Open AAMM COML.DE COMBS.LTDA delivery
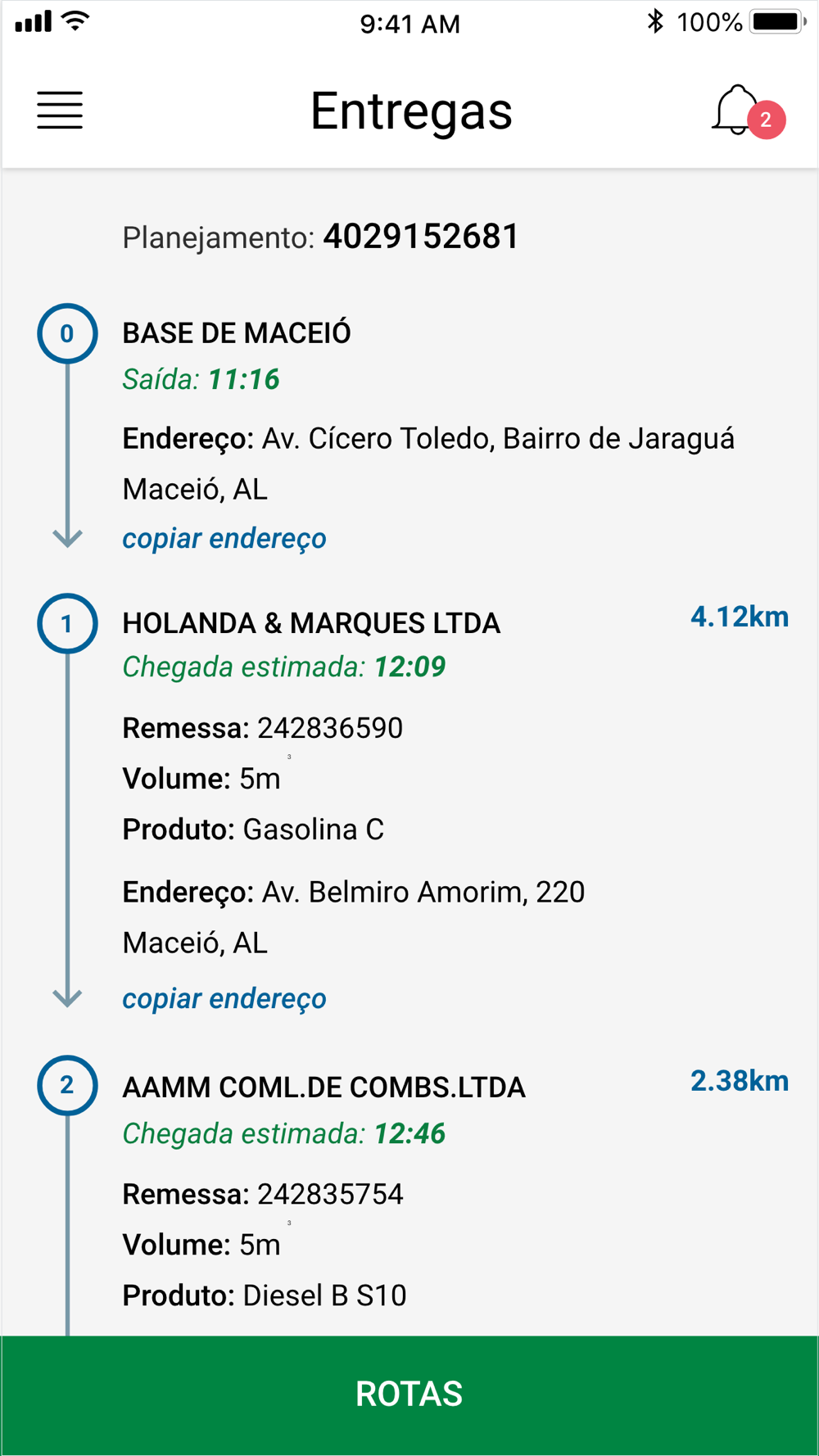This screenshot has height=1456, width=819. pyautogui.click(x=324, y=1087)
